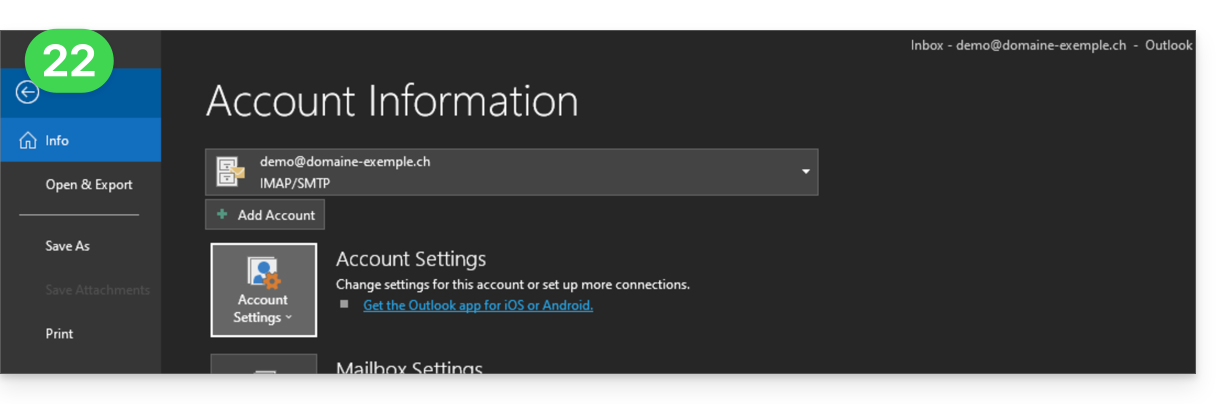The image size is (1226, 404).
Task: Click the Account Settings heading text
Action: coord(411,259)
